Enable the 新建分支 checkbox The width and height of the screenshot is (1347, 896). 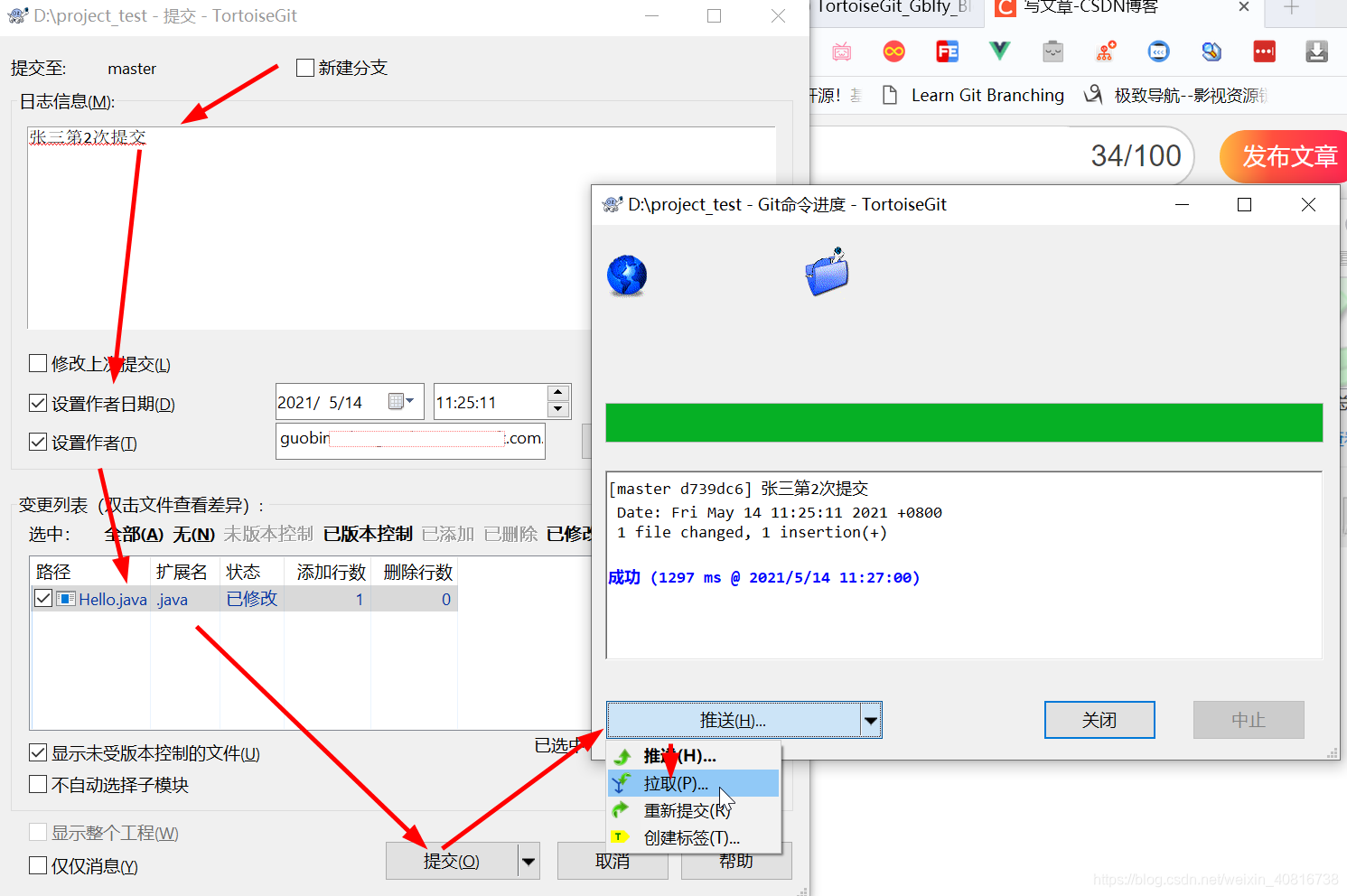pos(304,67)
